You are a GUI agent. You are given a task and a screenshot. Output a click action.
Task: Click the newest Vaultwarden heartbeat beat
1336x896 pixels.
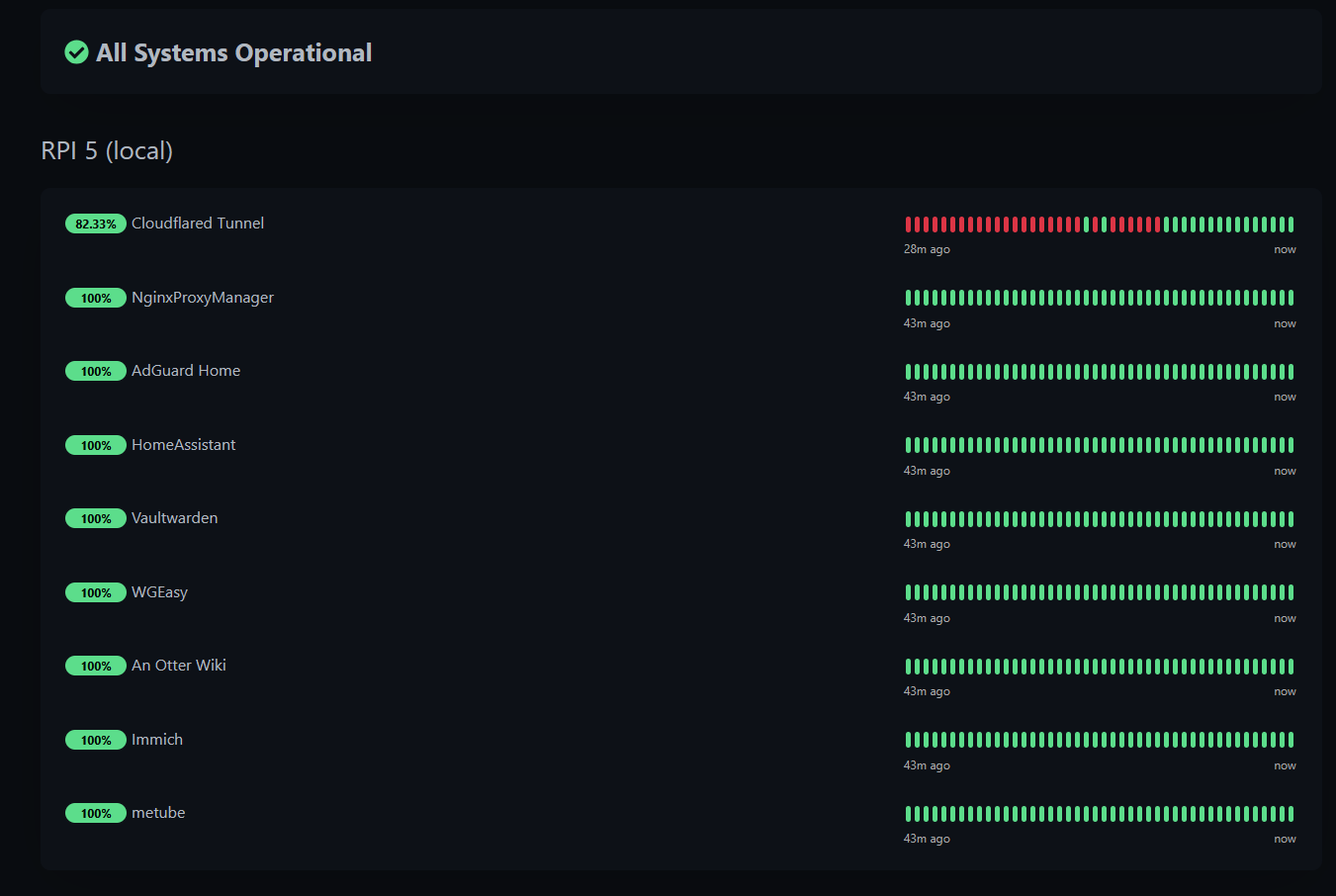1291,519
